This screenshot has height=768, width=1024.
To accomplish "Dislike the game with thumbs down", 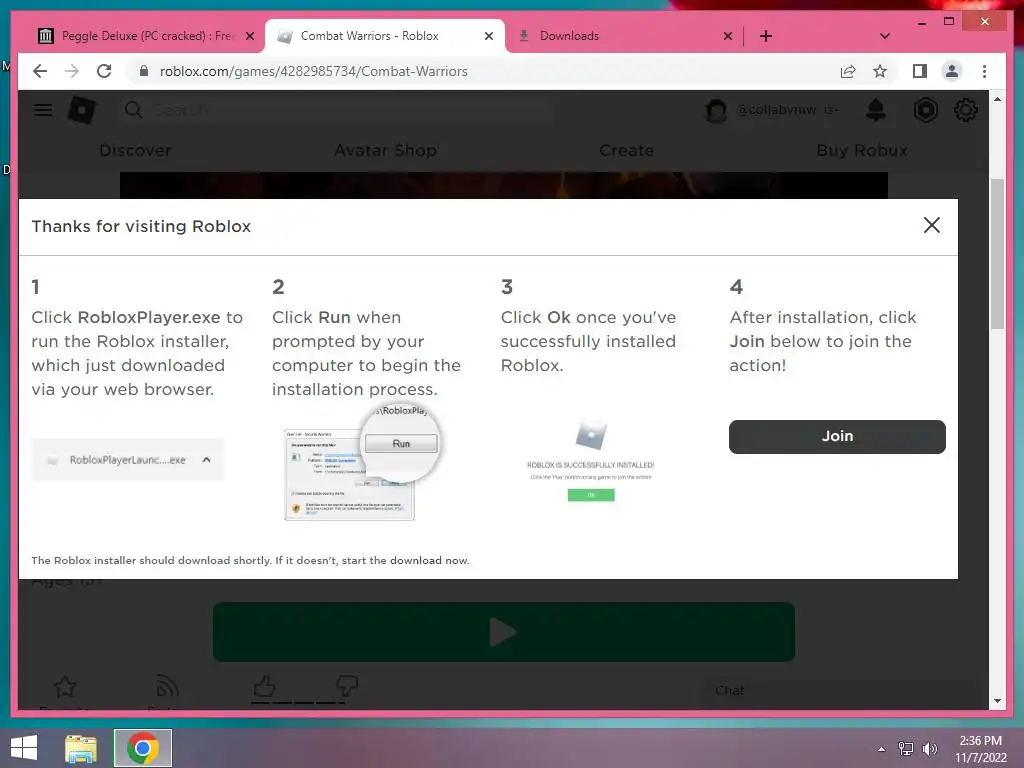I will pyautogui.click(x=347, y=686).
